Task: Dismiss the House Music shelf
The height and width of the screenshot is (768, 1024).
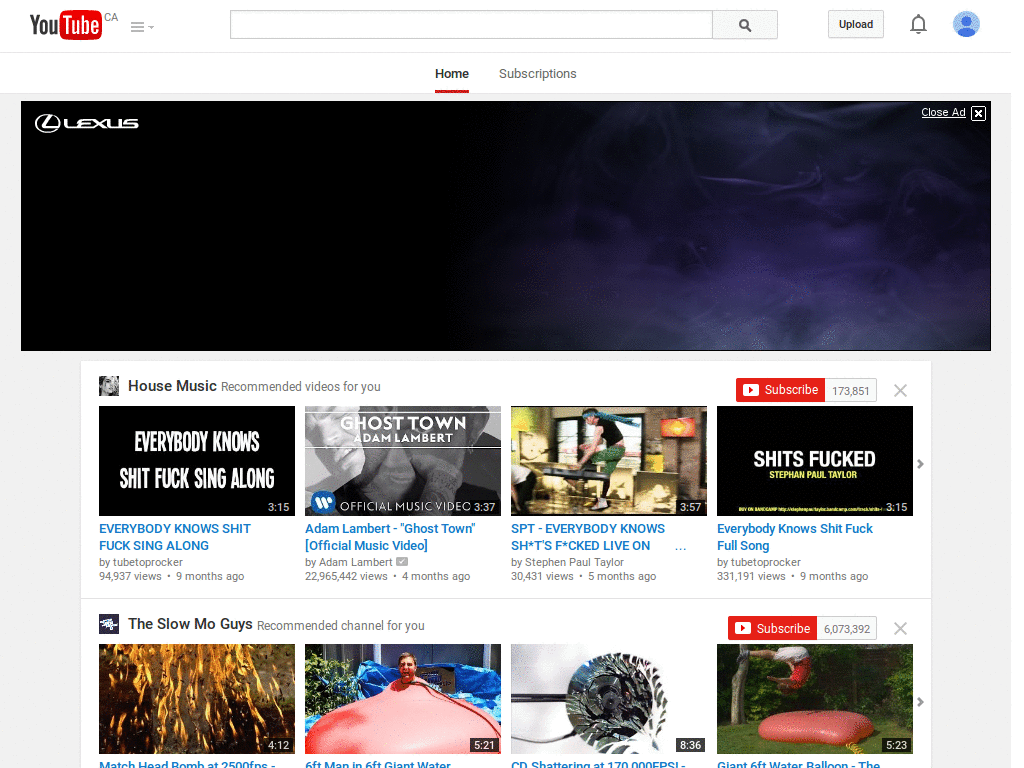Action: click(900, 391)
